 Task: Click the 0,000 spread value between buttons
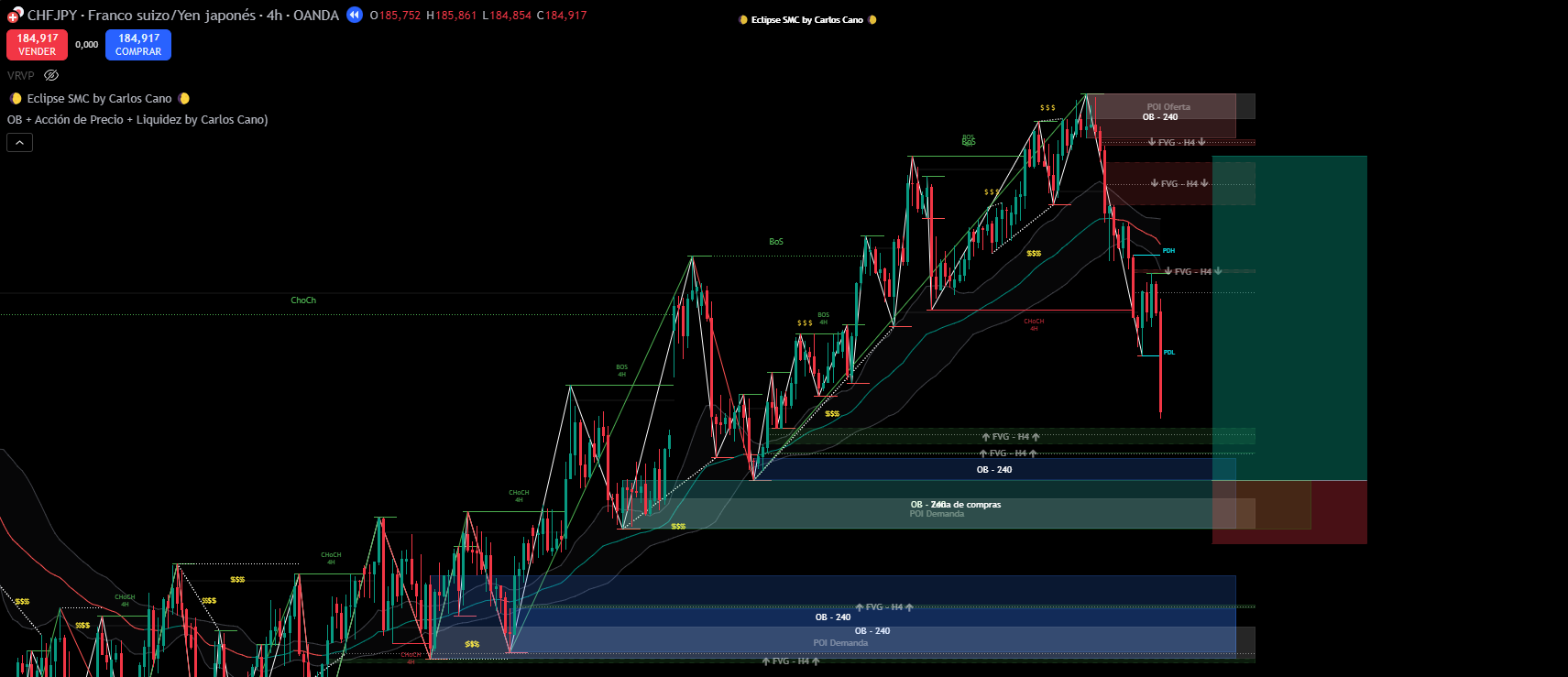coord(87,45)
